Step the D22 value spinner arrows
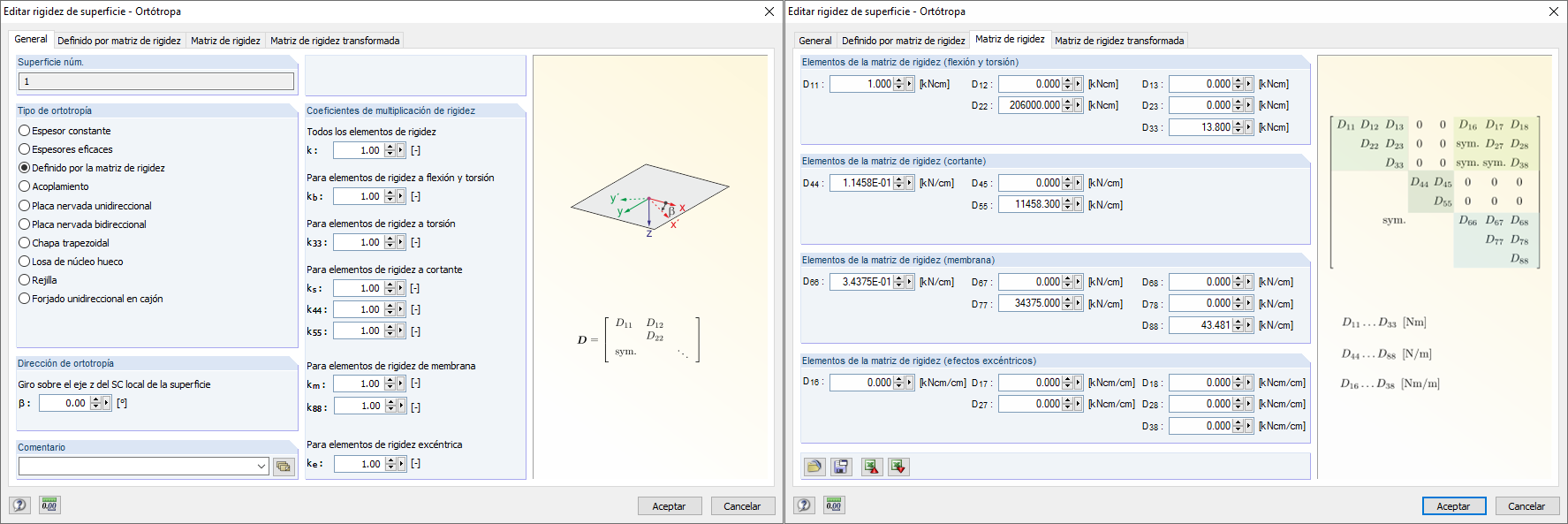The image size is (1568, 524). coord(1067,105)
